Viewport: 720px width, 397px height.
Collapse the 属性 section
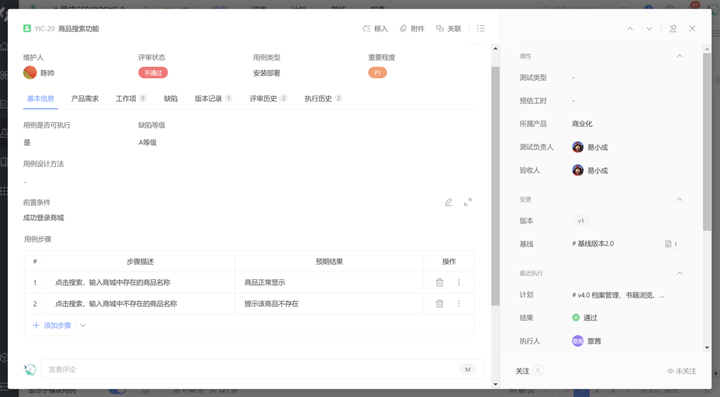coord(680,56)
